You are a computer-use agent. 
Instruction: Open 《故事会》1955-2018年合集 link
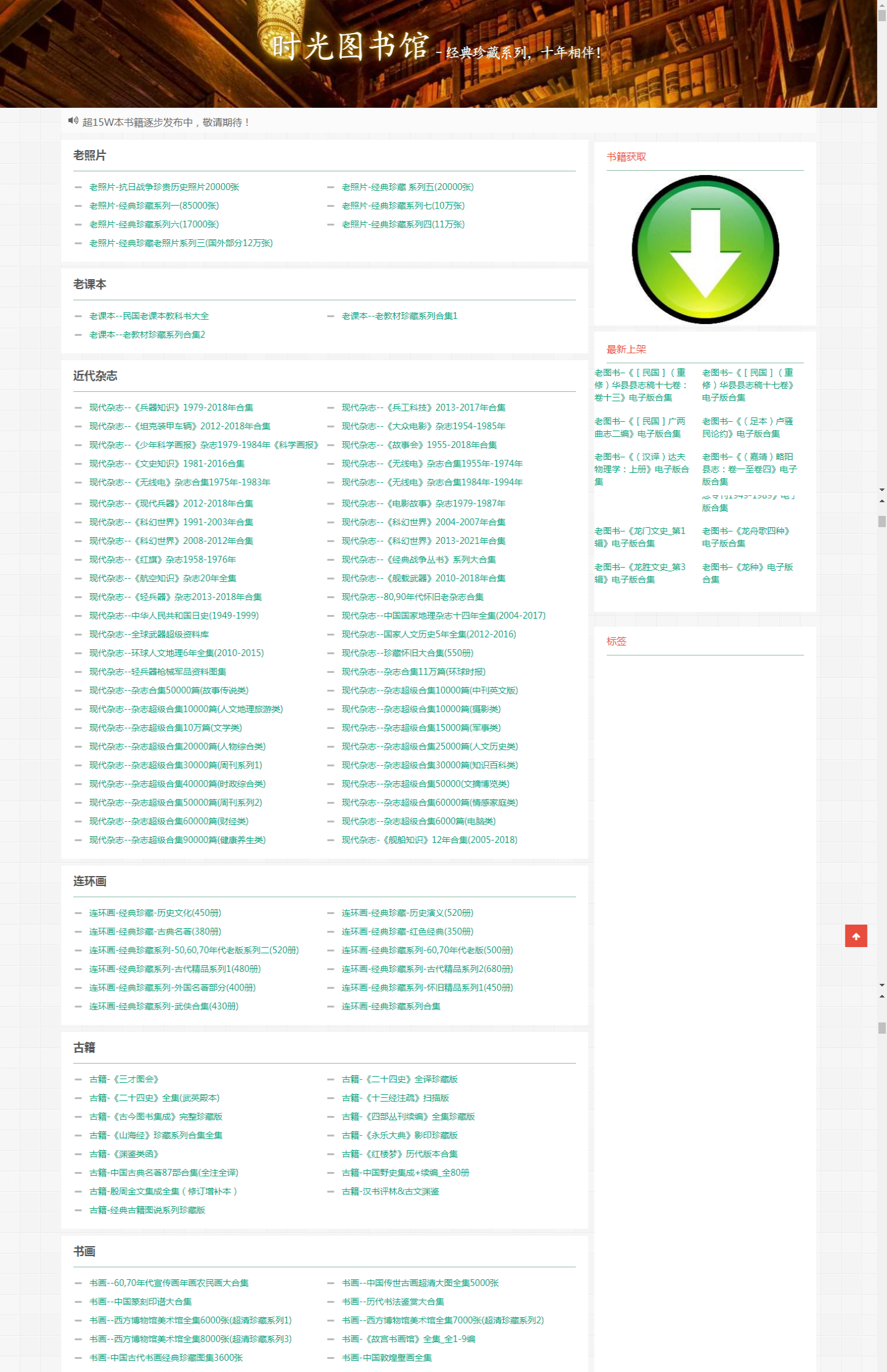point(419,445)
